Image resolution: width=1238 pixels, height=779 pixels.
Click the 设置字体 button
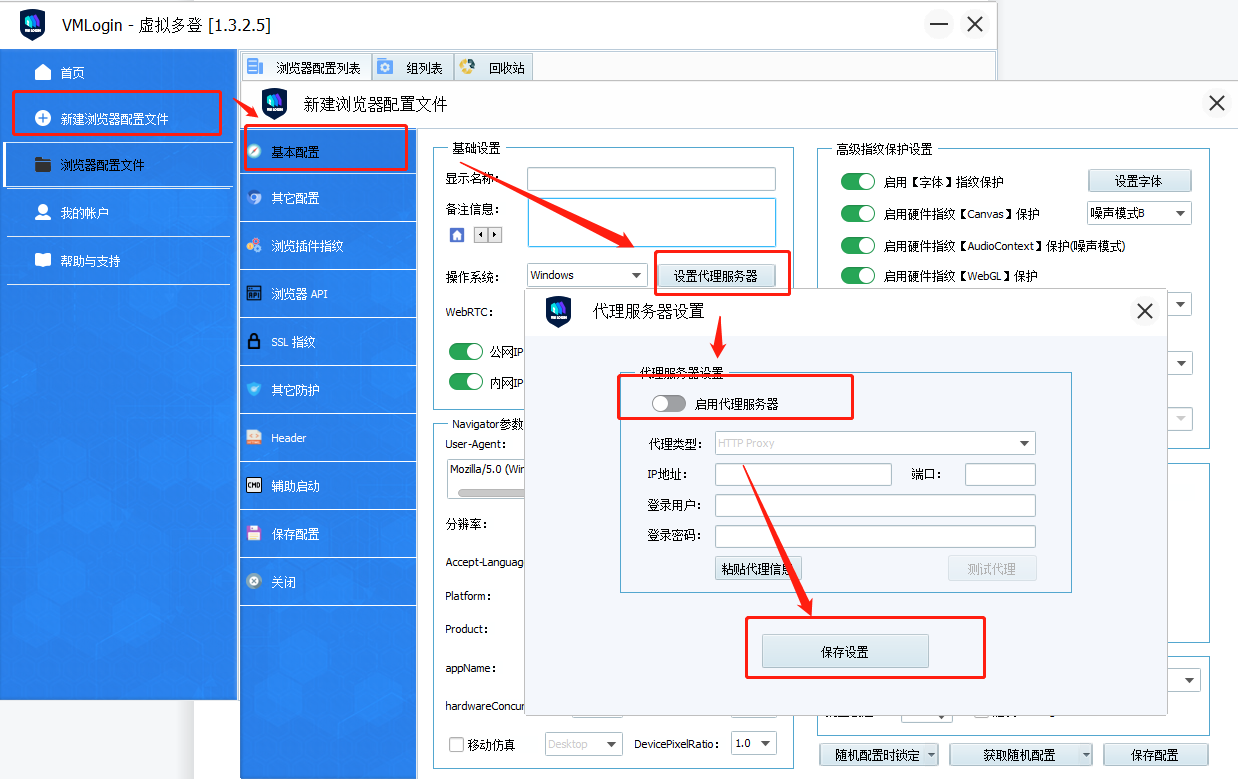click(x=1139, y=181)
